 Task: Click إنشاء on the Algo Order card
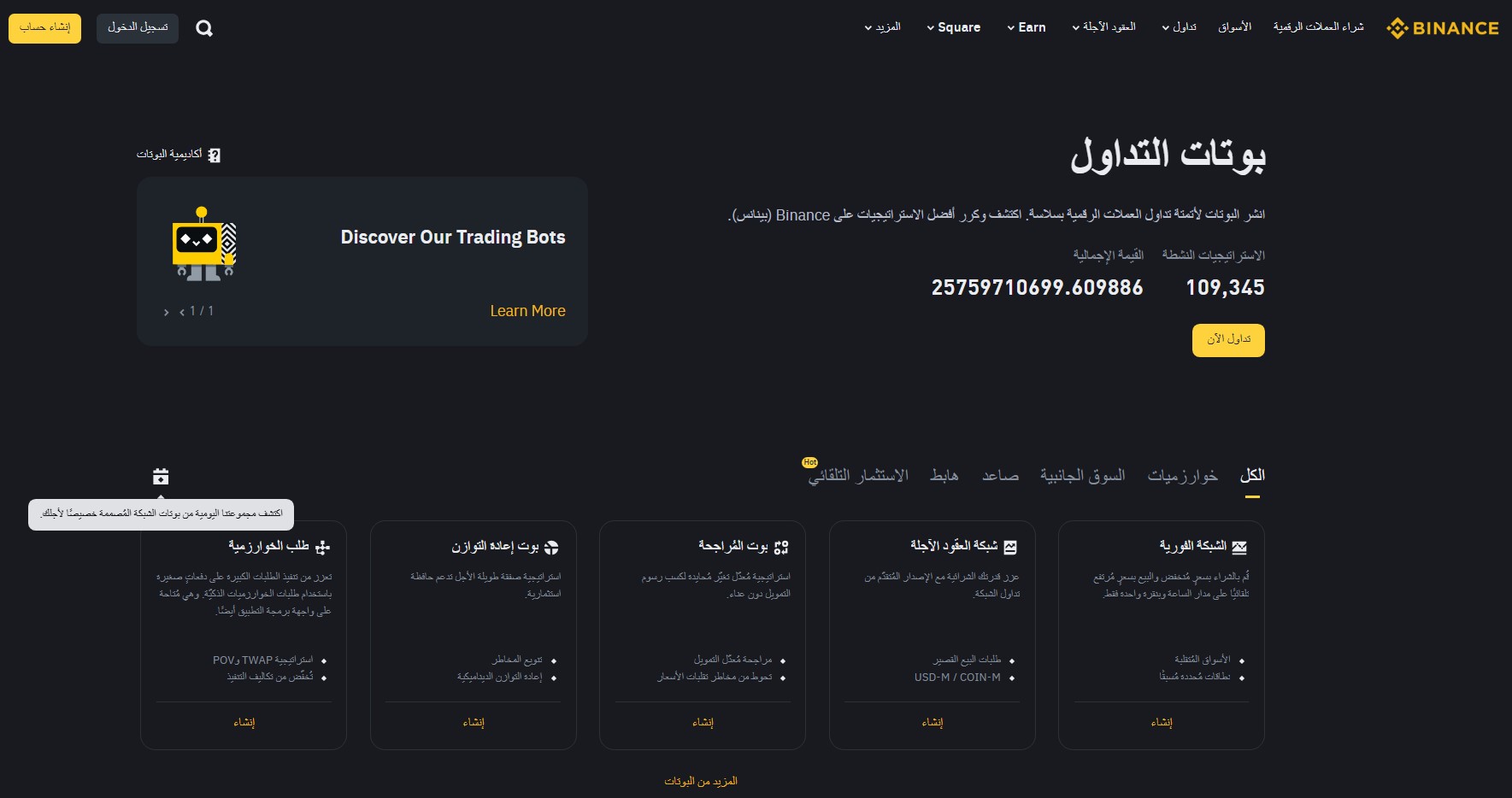click(x=244, y=723)
